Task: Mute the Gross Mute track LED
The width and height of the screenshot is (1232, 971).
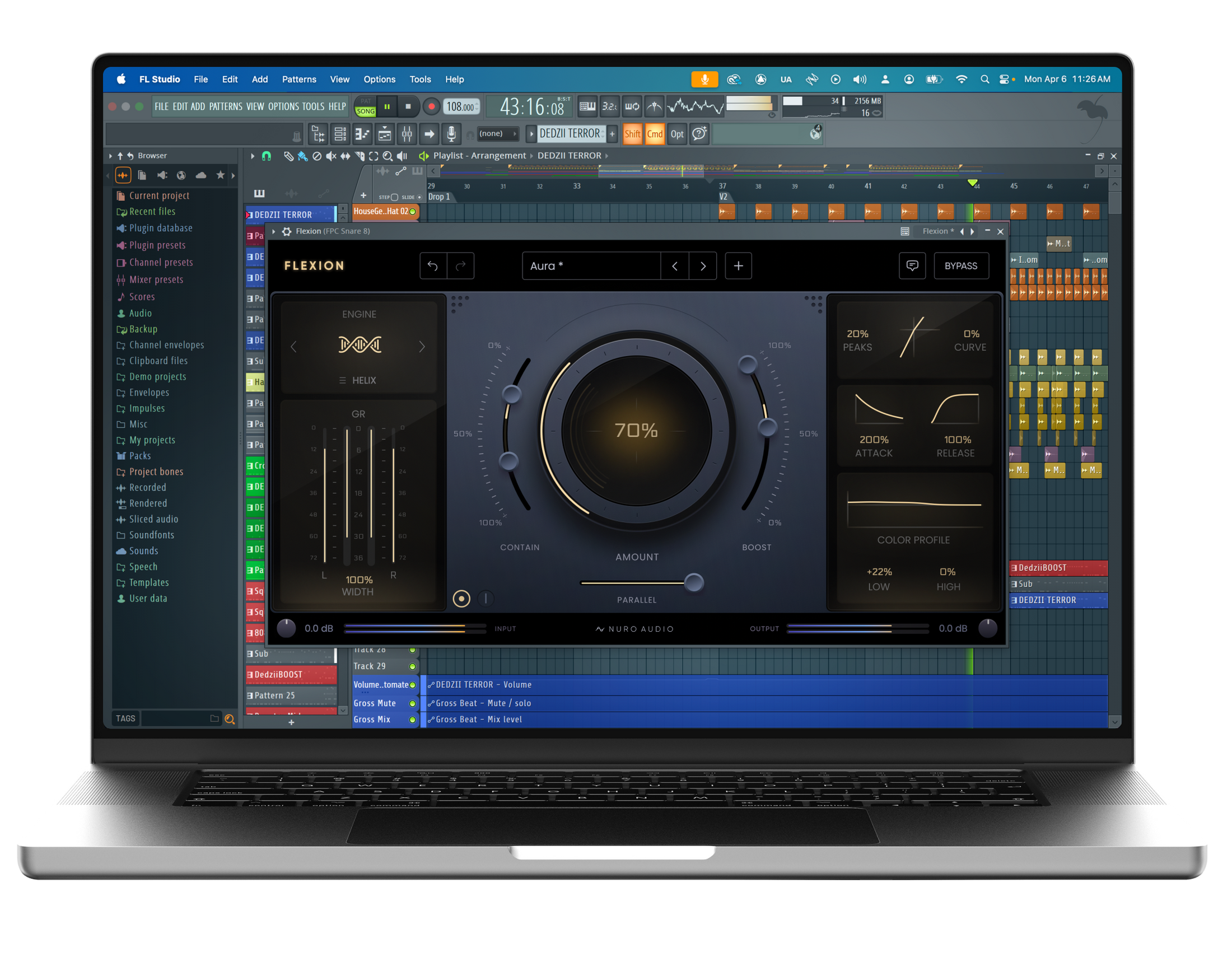Action: [413, 704]
